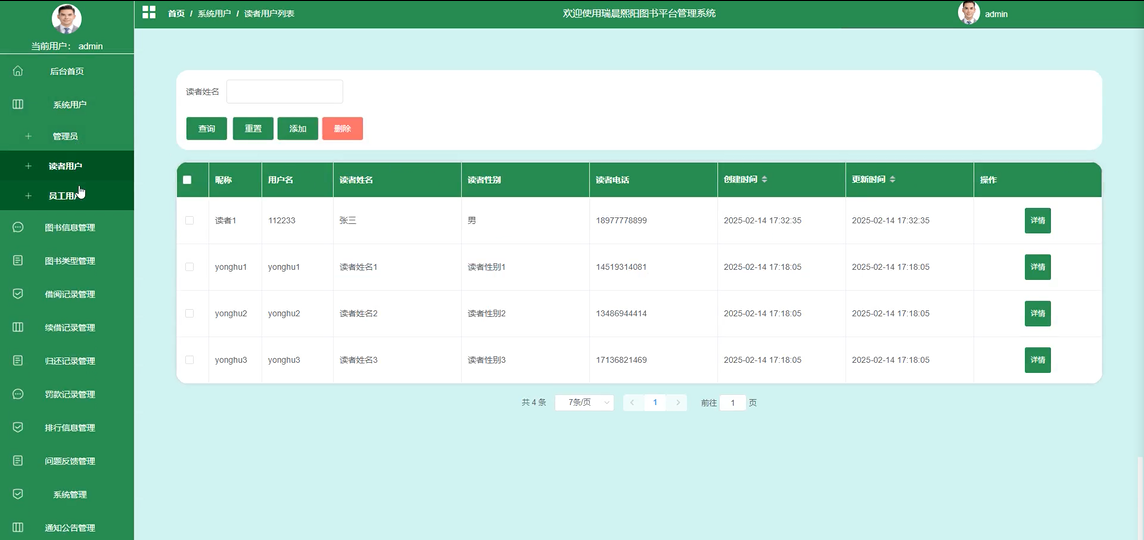Click the shield icon beside 系统管理
Viewport: 1144px width, 540px height.
[18, 494]
